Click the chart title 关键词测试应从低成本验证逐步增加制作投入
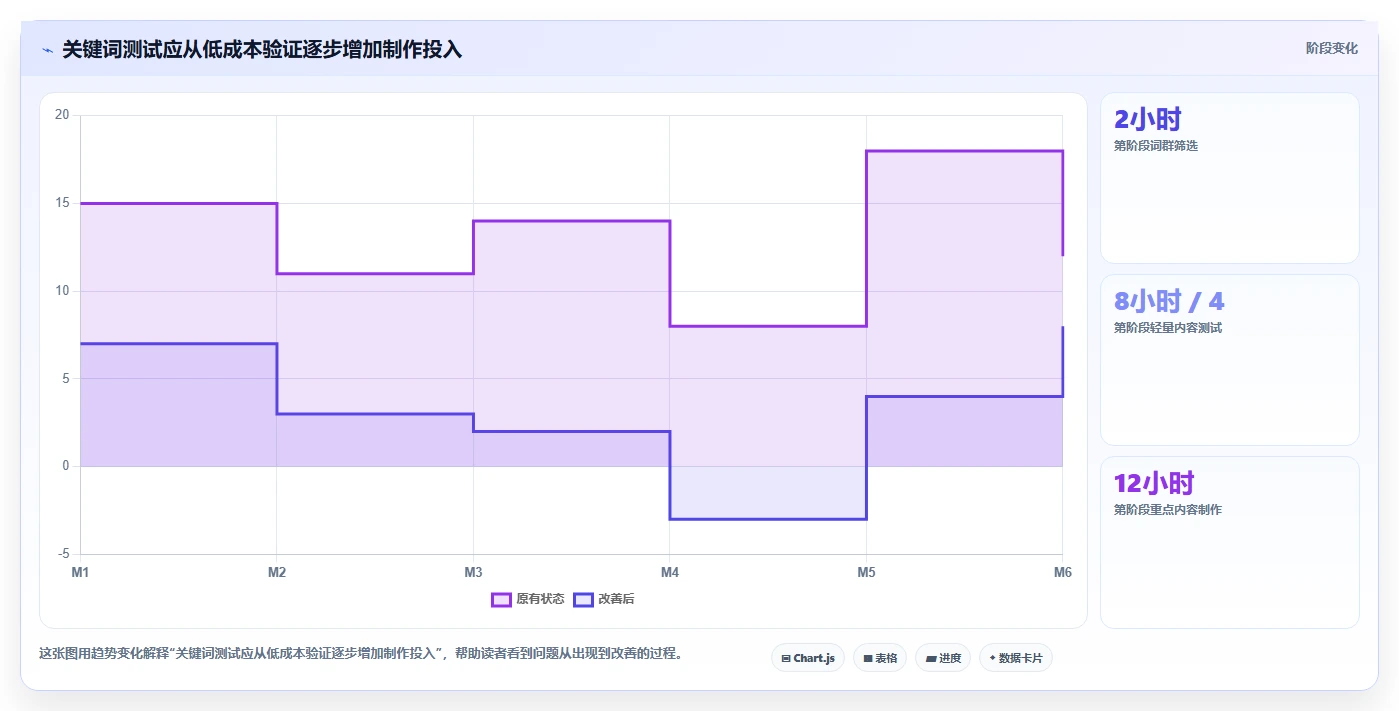The height and width of the screenshot is (711, 1399). 262,49
